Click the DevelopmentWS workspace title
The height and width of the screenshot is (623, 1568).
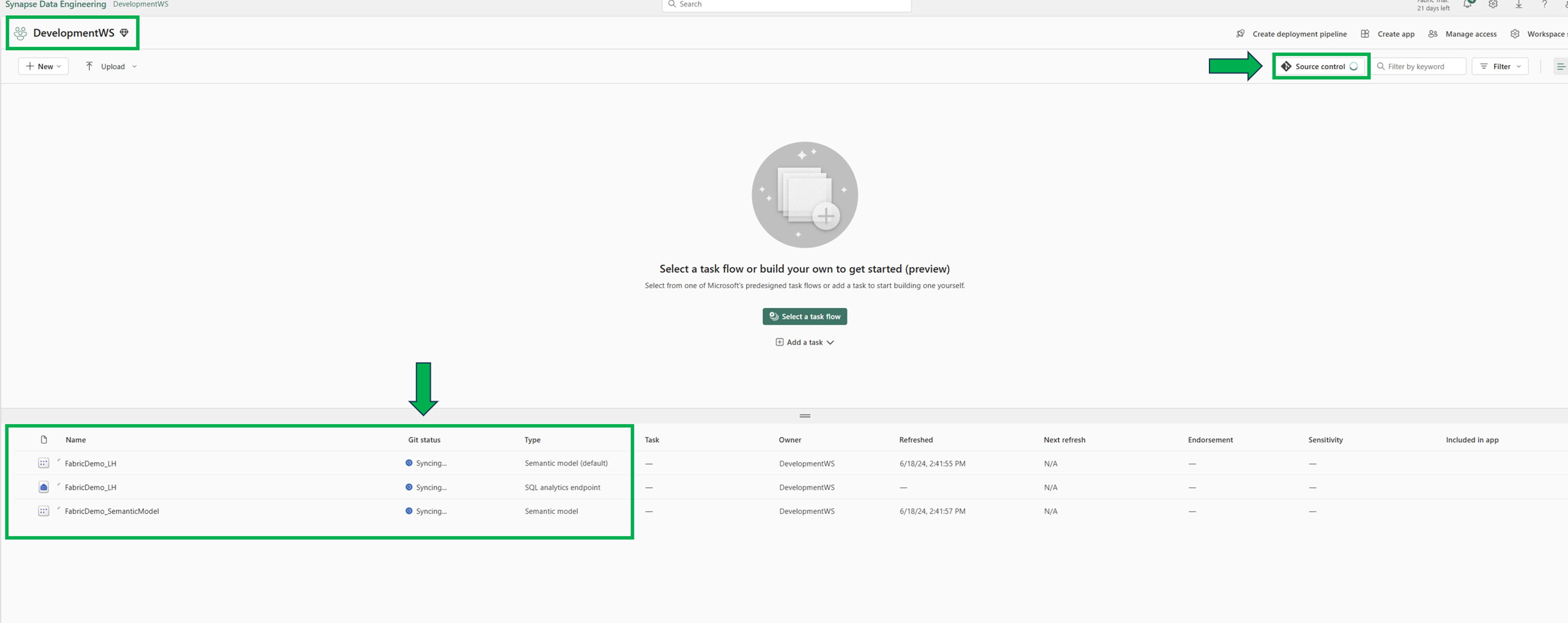(x=74, y=33)
